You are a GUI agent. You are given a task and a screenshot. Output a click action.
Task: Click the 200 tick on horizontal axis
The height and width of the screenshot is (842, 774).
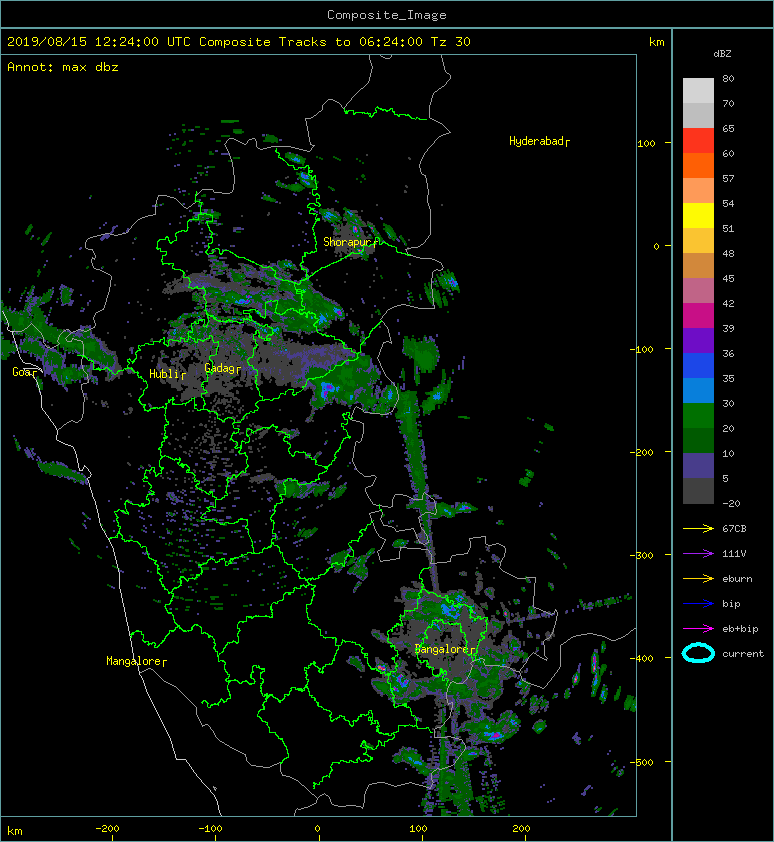click(x=521, y=829)
